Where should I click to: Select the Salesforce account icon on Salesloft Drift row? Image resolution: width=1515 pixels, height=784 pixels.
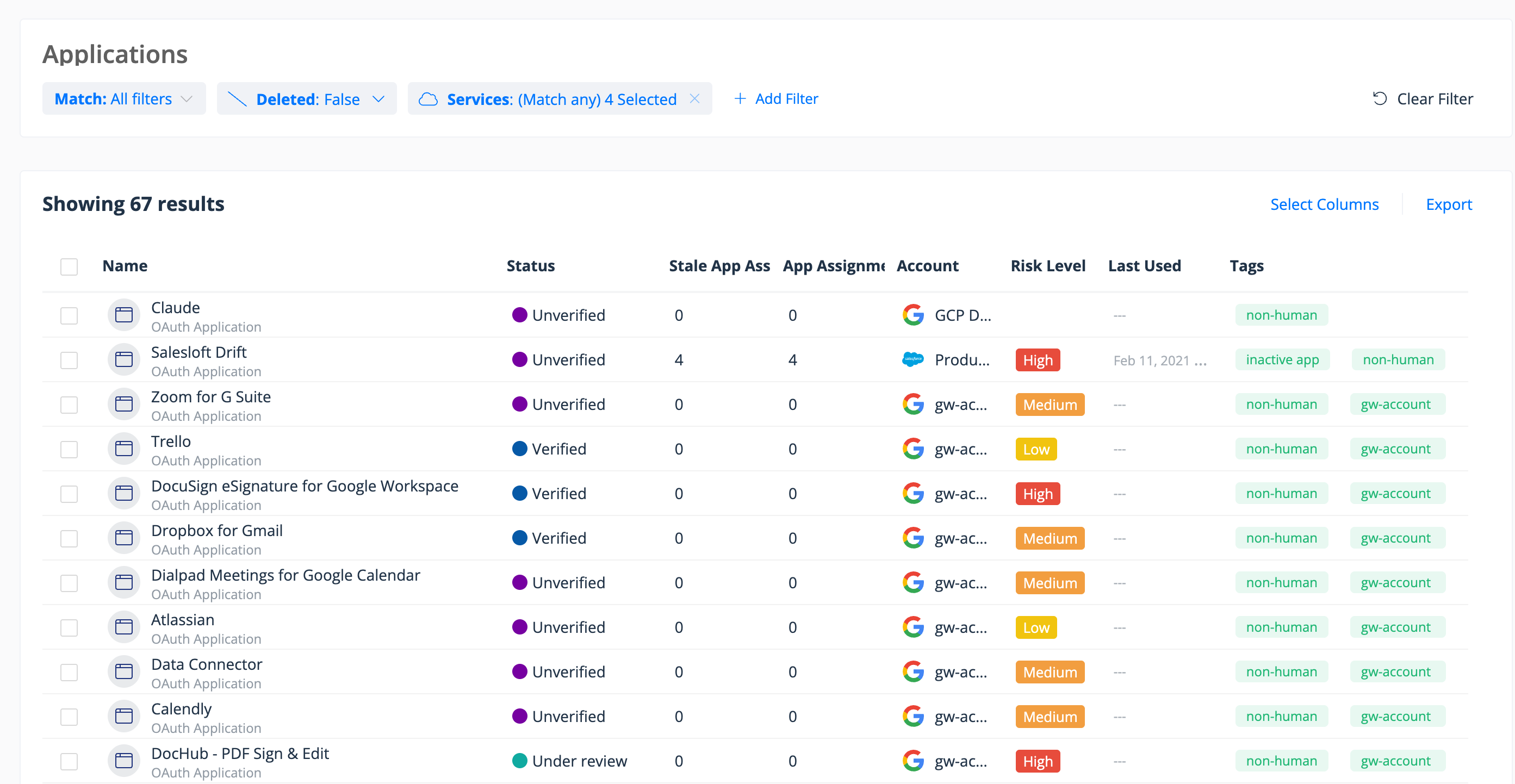pyautogui.click(x=913, y=359)
